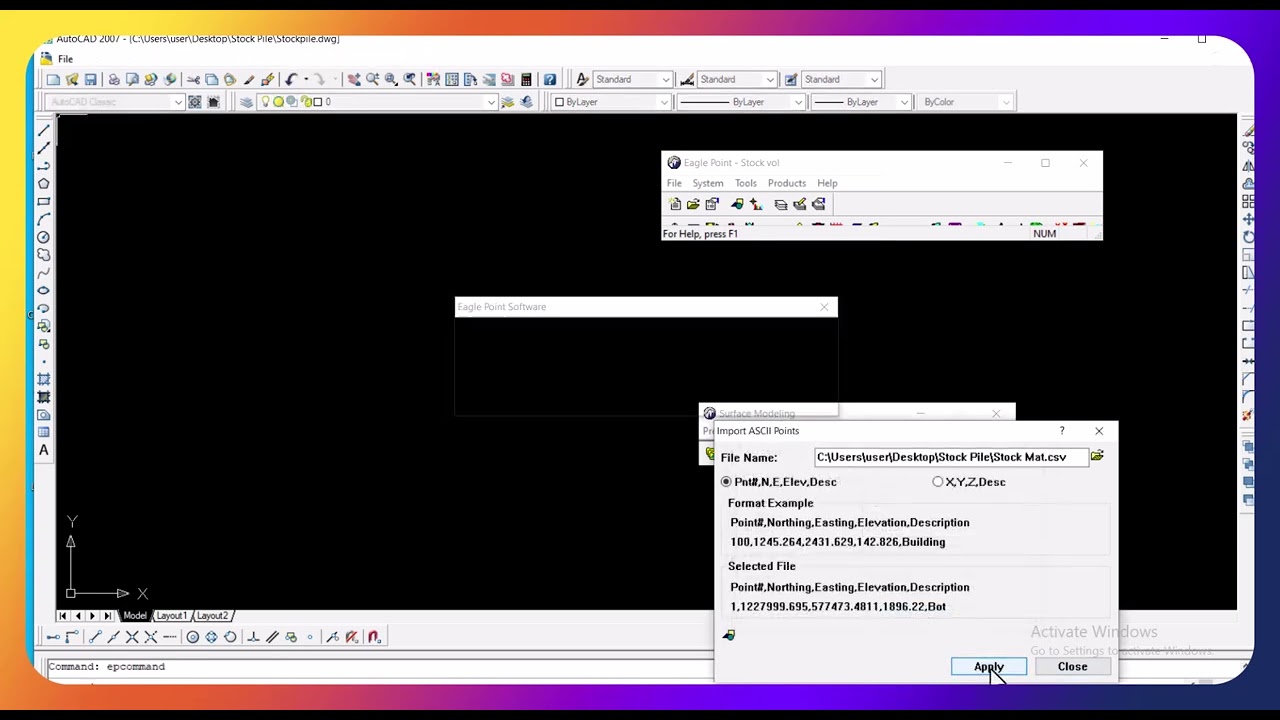Viewport: 1280px width, 720px height.
Task: Select X,Y,Z,Desc format option
Action: pyautogui.click(x=969, y=482)
